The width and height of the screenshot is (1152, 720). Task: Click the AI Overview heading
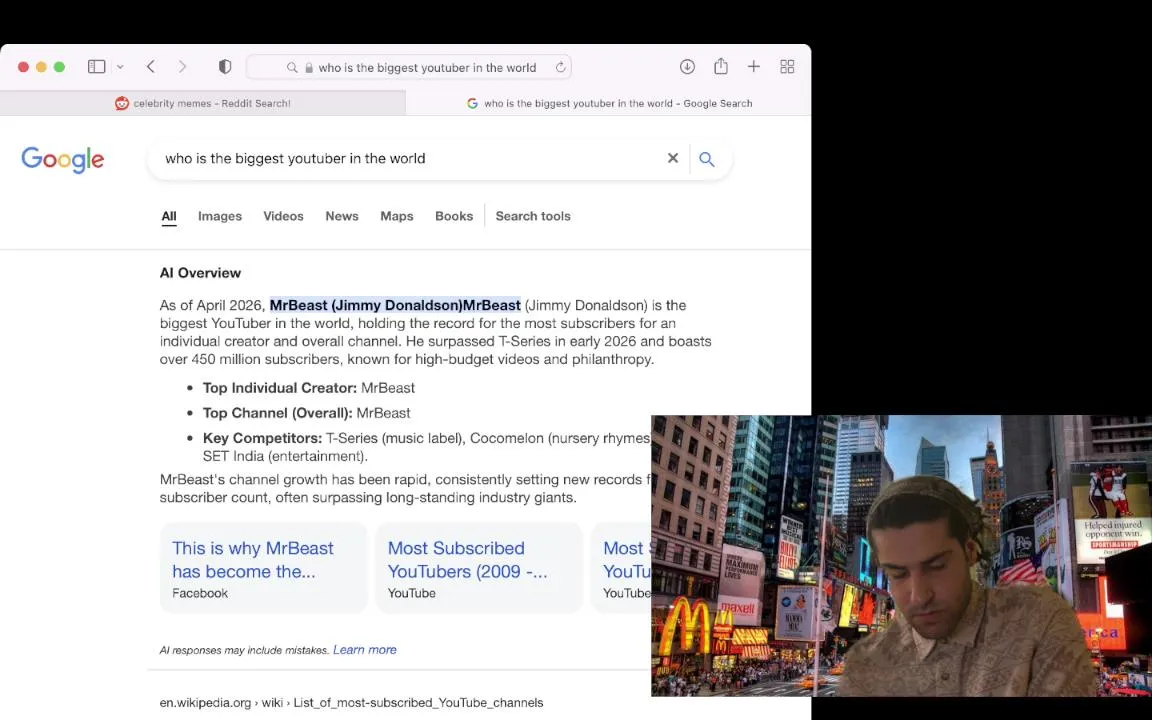(201, 273)
